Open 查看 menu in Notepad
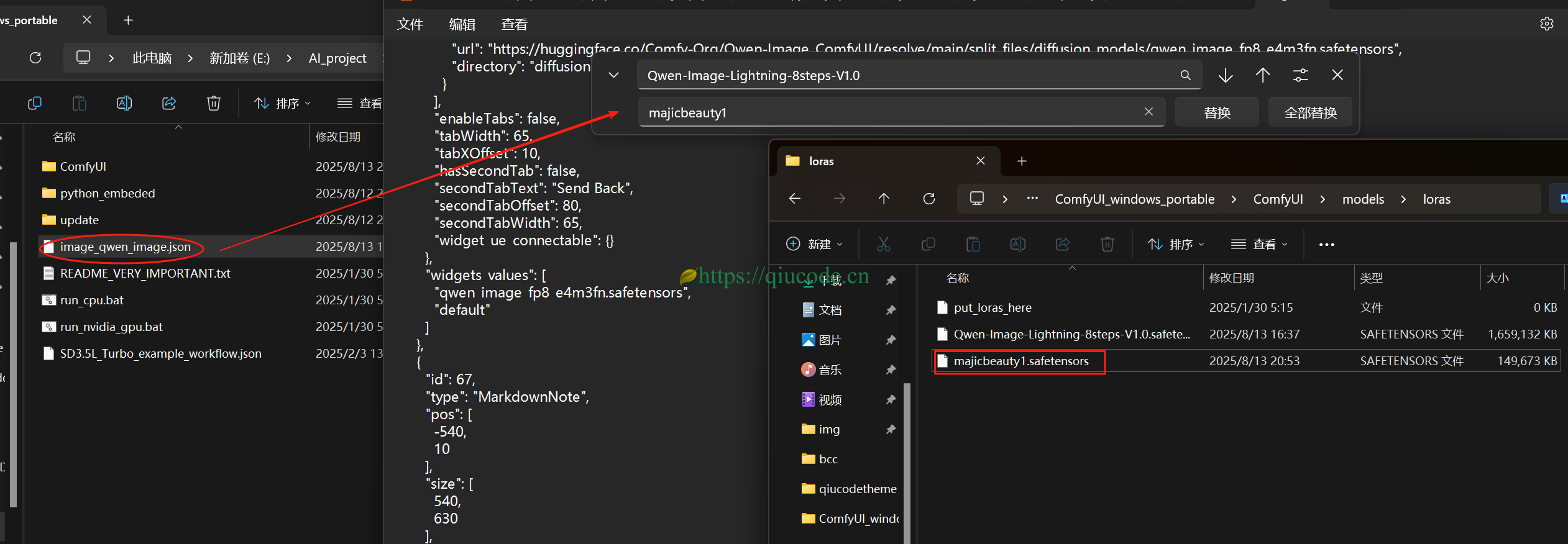Viewport: 1568px width, 544px height. (x=515, y=24)
